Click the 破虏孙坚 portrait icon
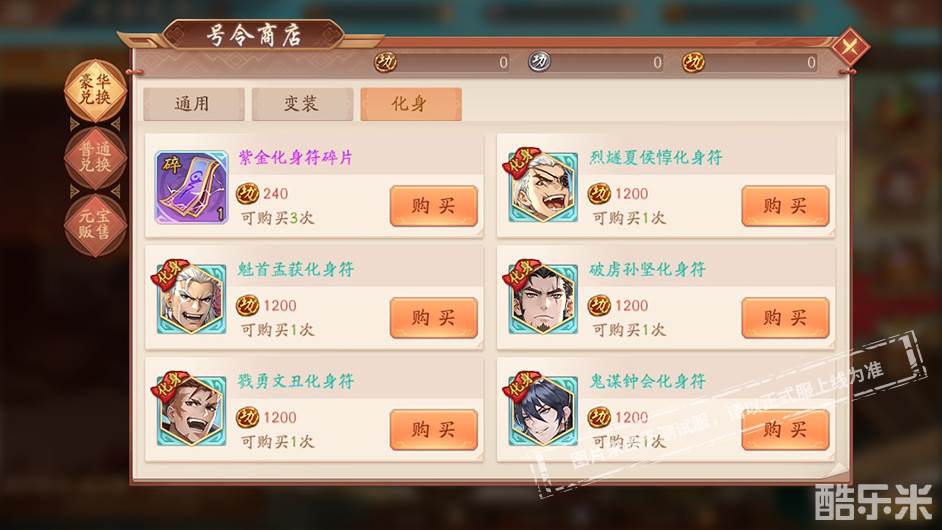 (541, 298)
